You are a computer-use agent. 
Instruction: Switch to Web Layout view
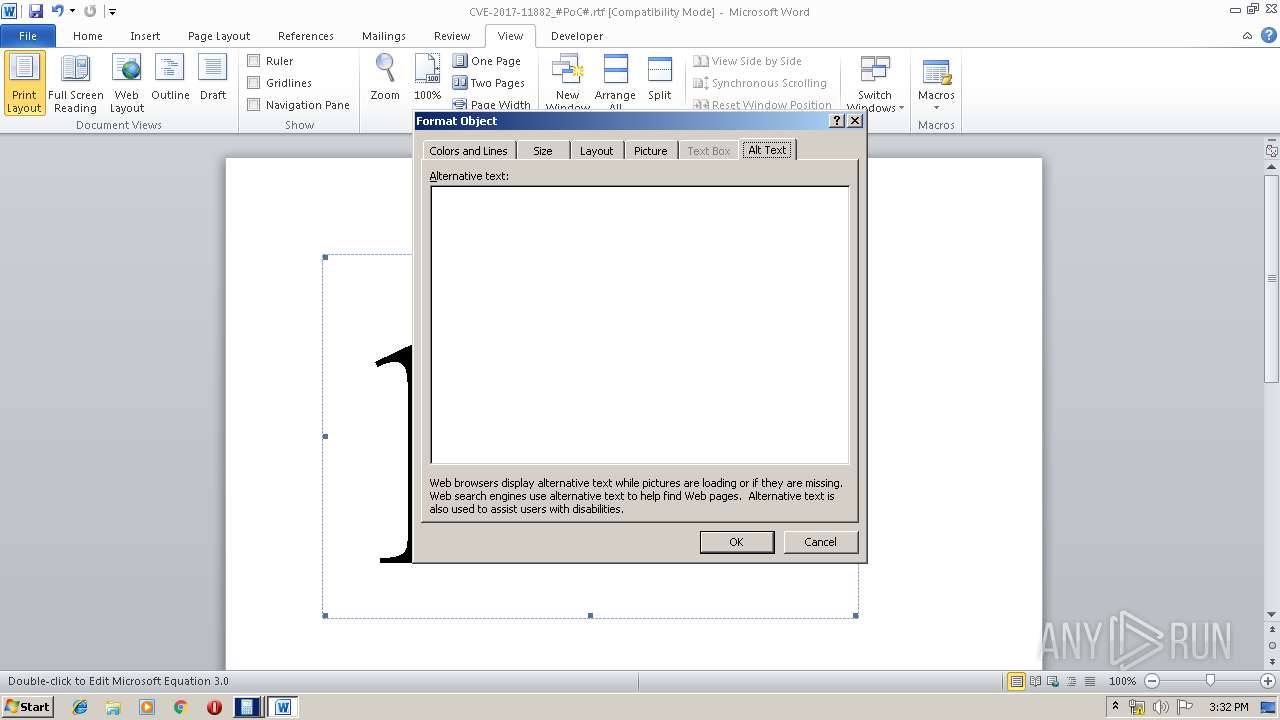[127, 83]
